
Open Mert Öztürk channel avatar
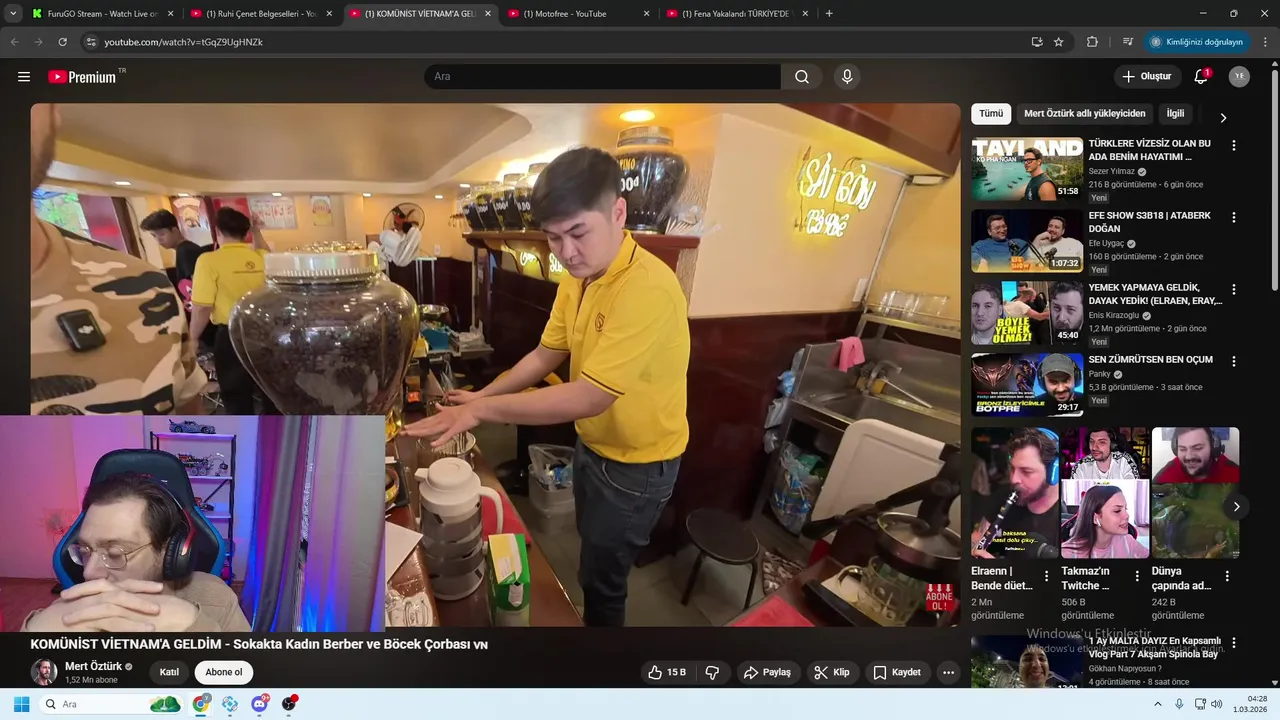[x=44, y=672]
